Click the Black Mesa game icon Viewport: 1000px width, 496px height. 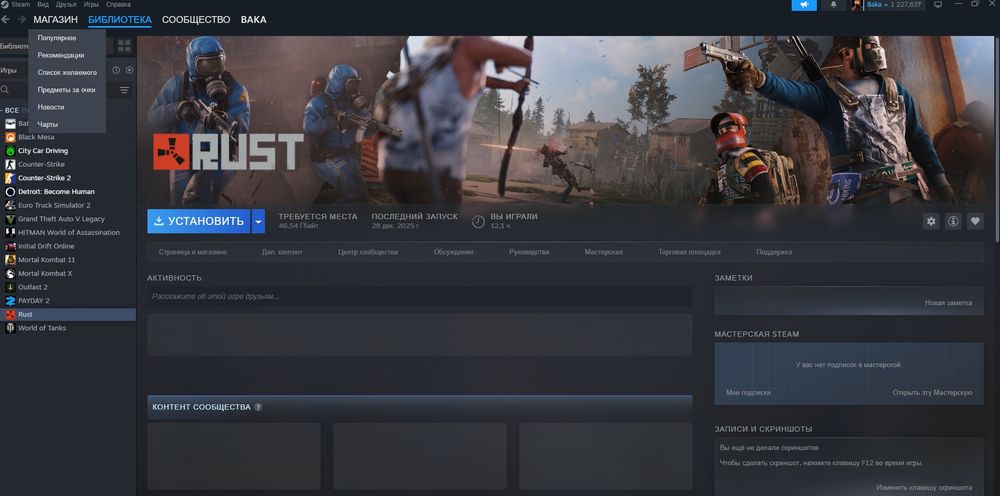coord(10,137)
